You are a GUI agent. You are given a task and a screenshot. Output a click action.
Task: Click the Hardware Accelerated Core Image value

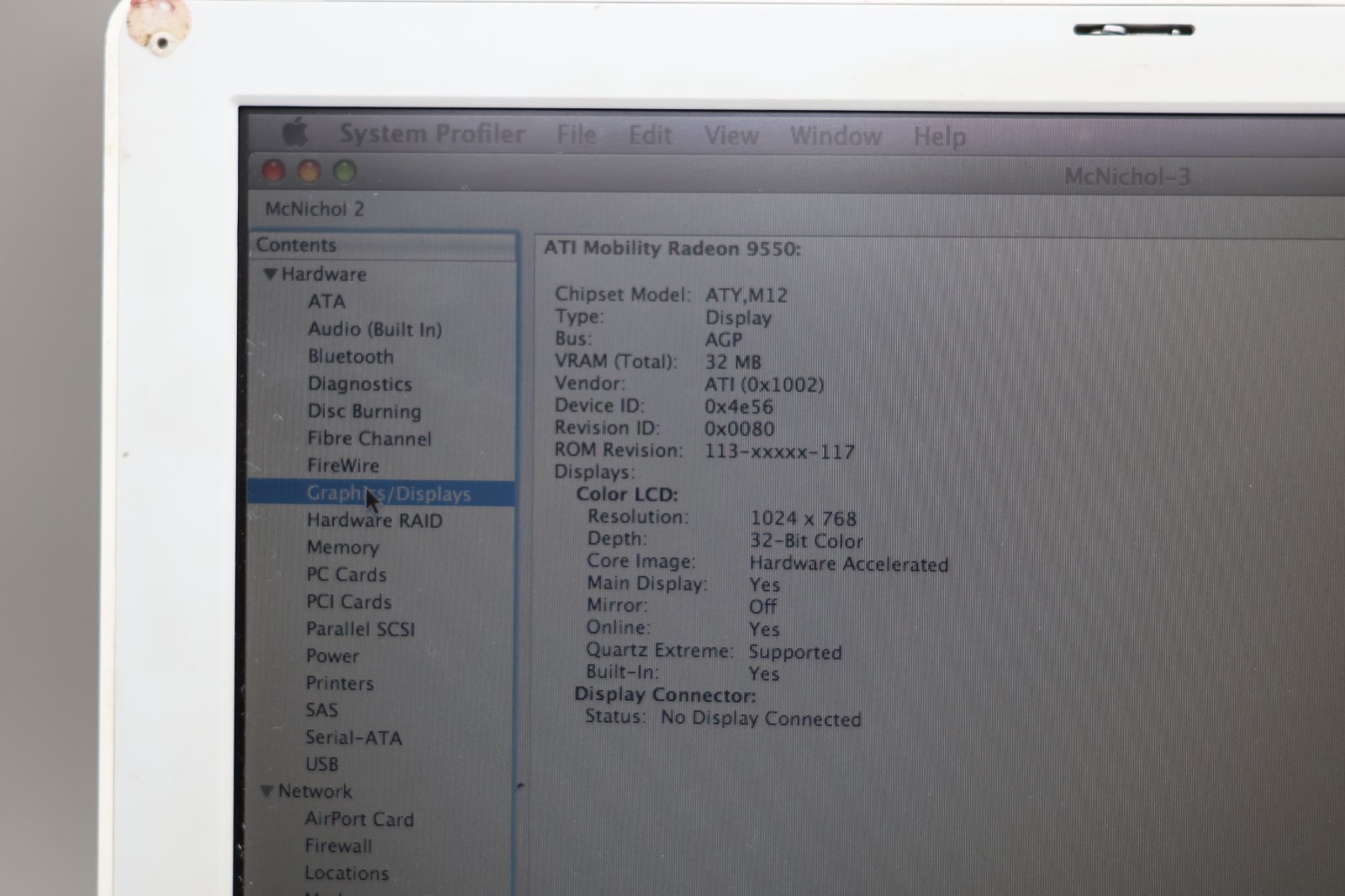point(848,564)
